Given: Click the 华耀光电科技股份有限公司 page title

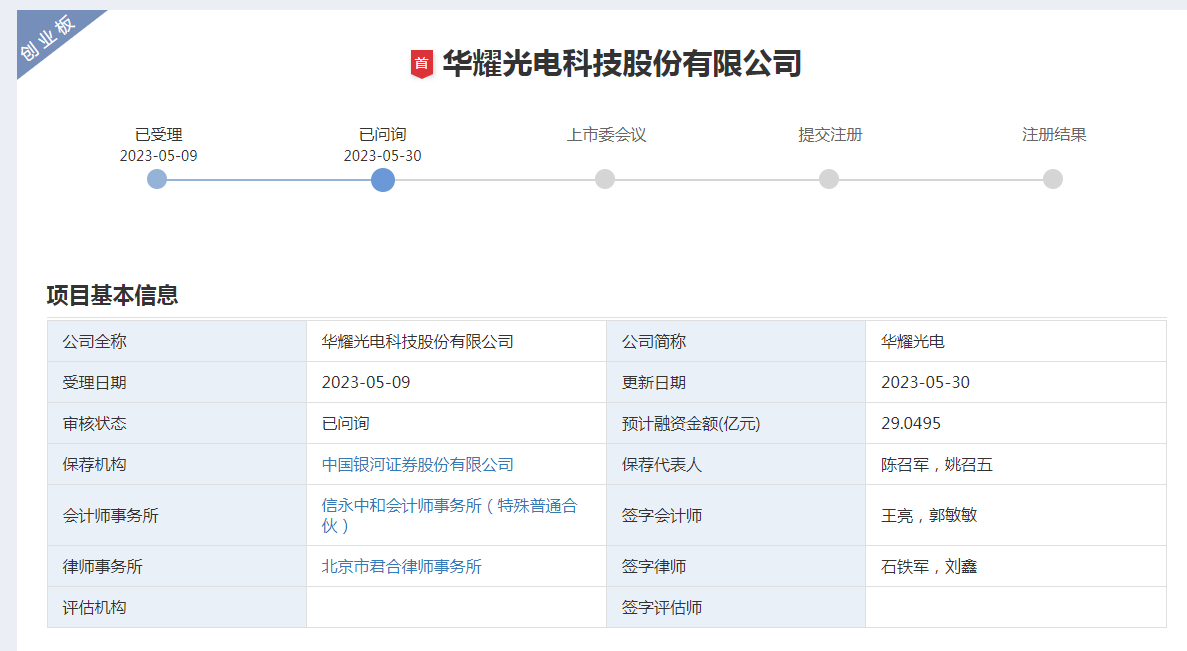Looking at the screenshot, I should [622, 64].
